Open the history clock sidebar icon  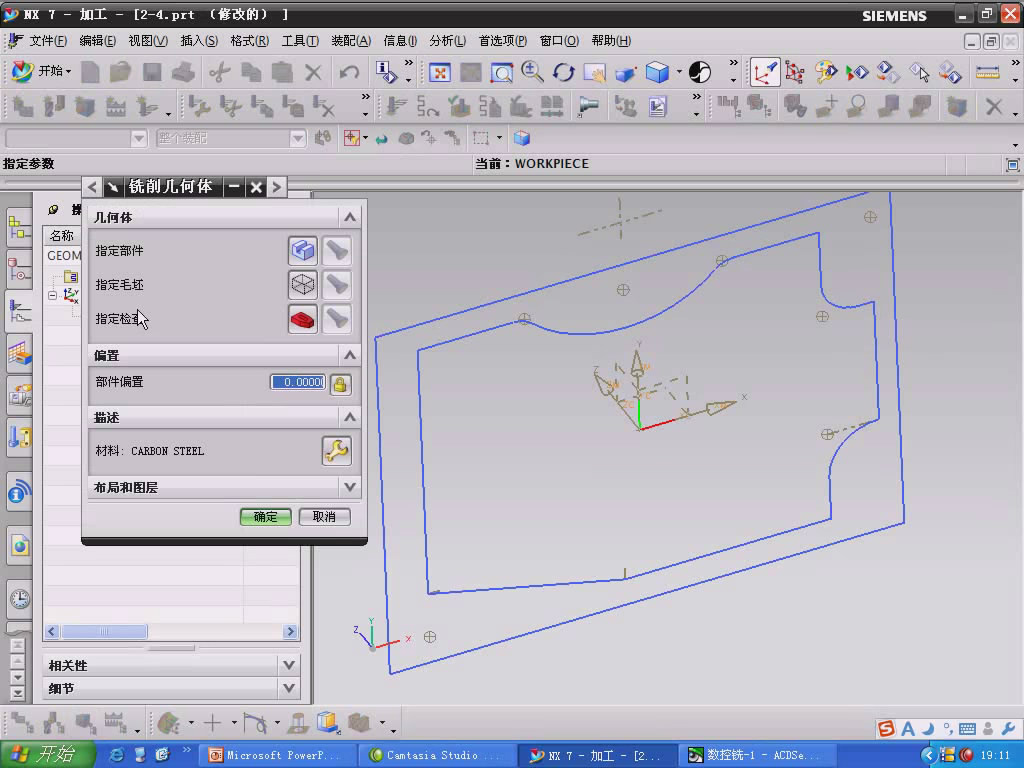tap(20, 598)
